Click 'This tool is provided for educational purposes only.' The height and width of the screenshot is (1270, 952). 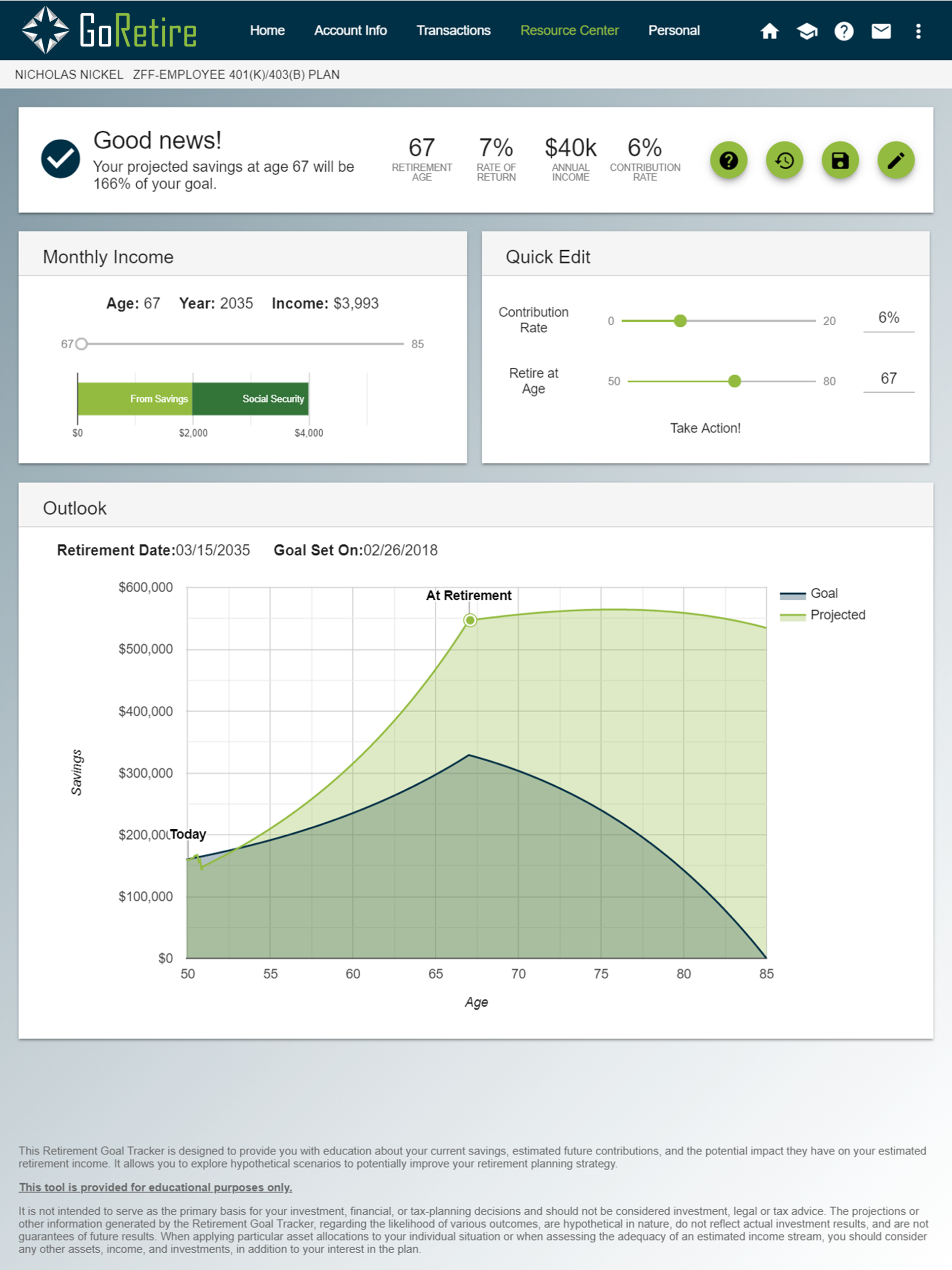click(x=155, y=1187)
